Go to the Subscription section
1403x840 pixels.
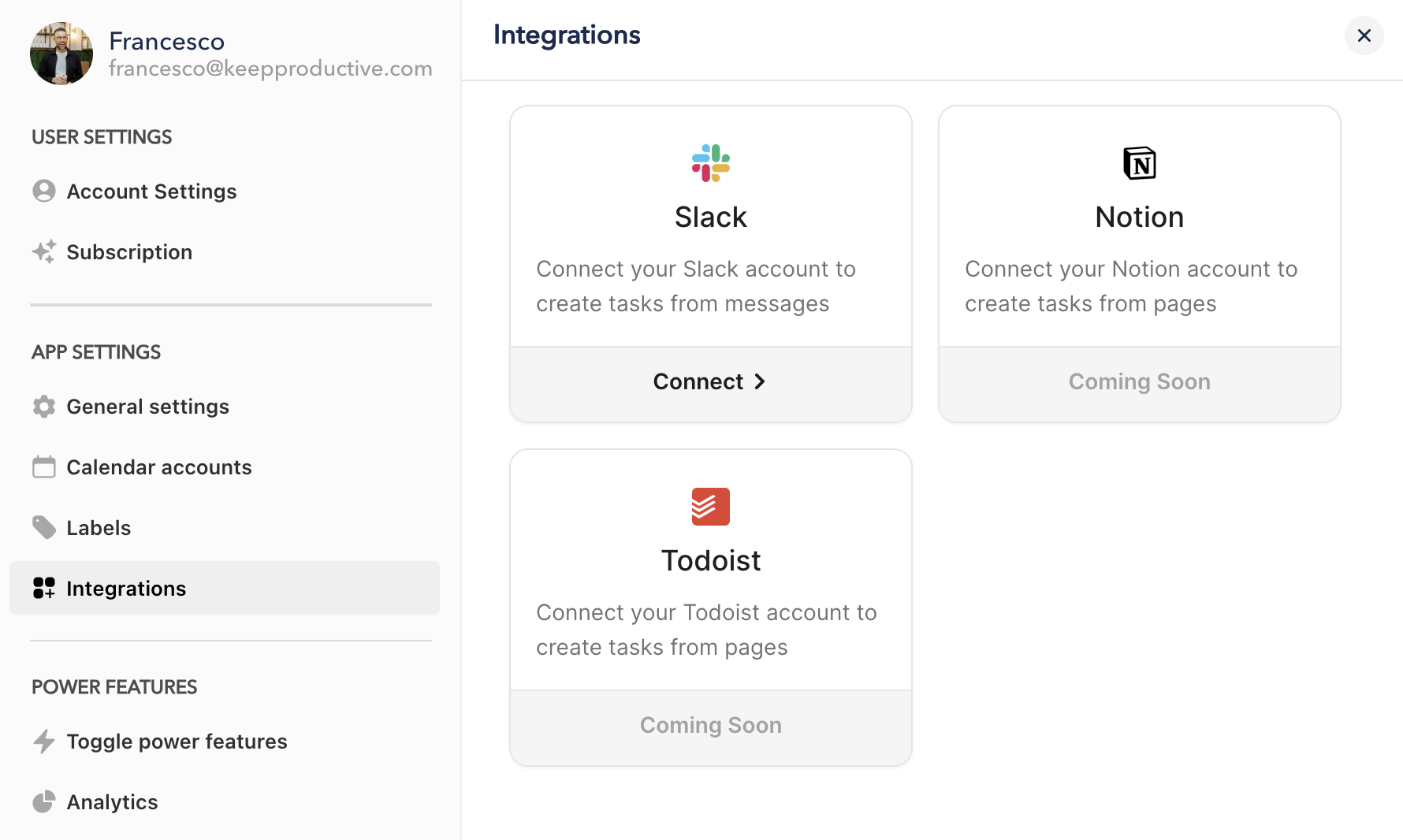129,252
